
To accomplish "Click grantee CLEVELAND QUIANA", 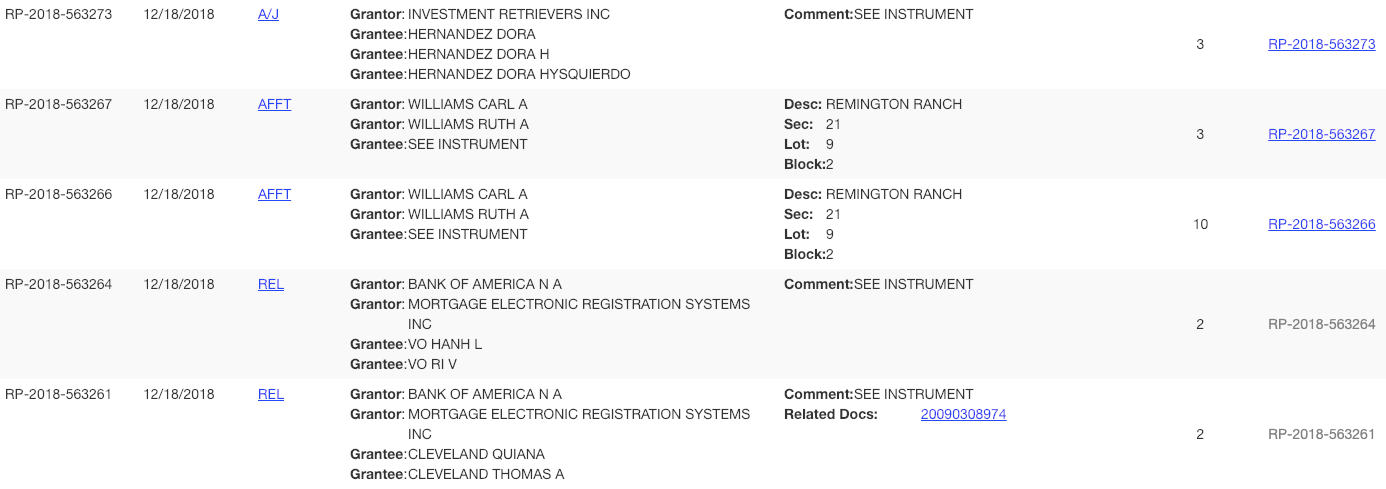I will 476,454.
